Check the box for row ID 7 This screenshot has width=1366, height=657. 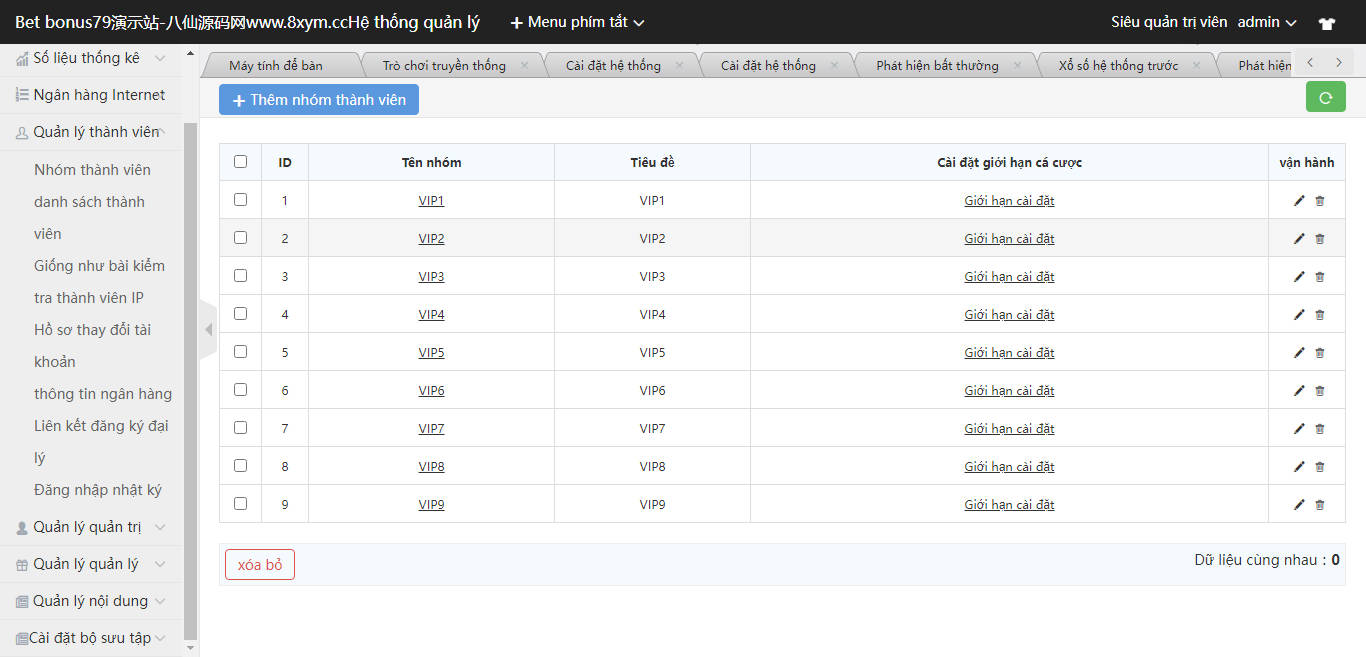click(240, 427)
